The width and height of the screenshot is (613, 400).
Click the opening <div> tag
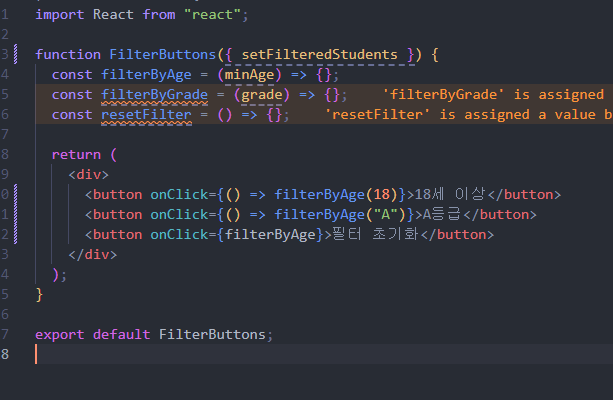88,174
